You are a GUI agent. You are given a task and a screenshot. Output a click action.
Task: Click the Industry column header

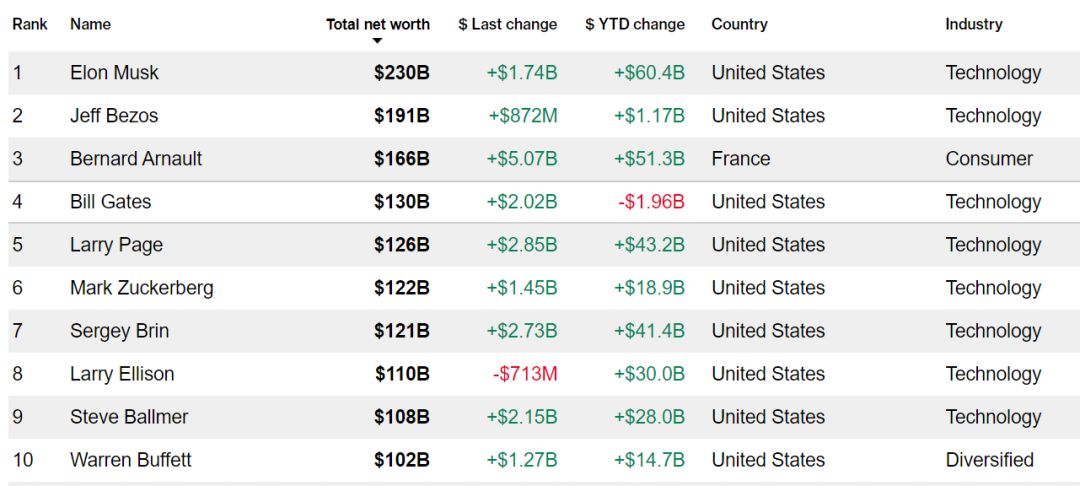[x=974, y=24]
